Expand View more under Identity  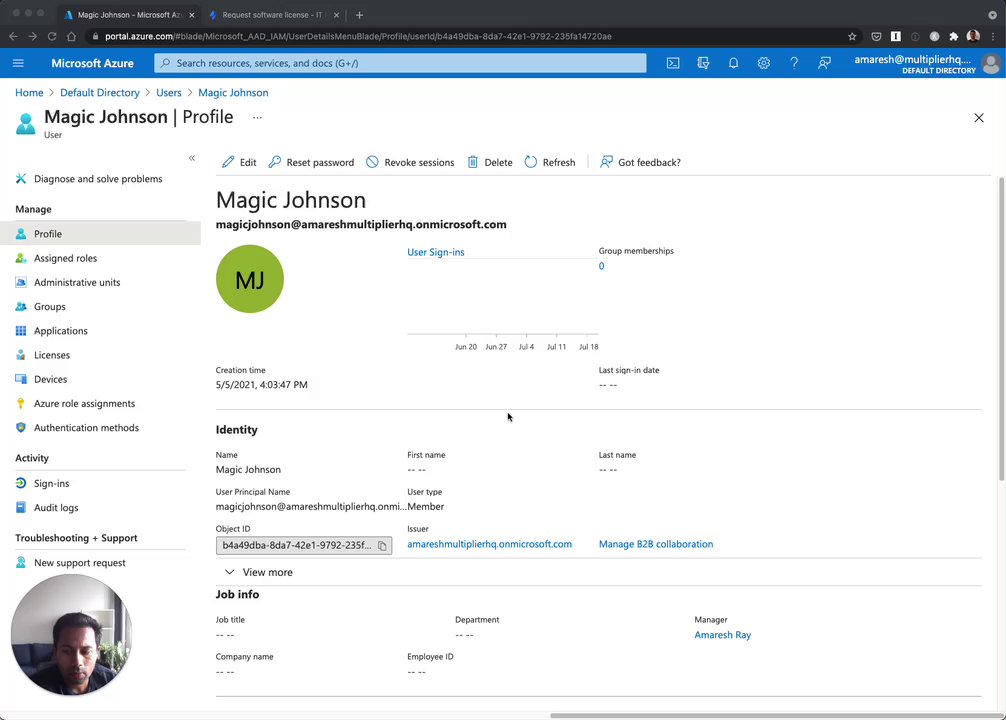(259, 572)
